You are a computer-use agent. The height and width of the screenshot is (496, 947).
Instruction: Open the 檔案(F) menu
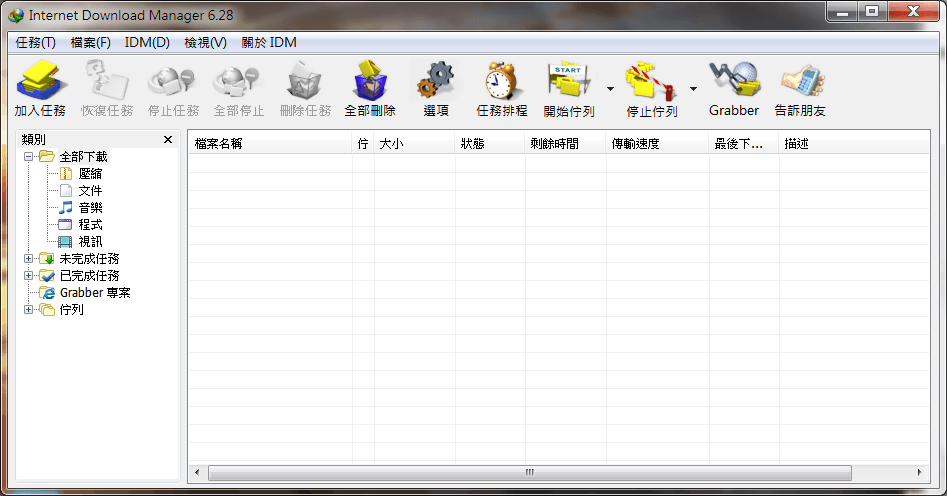tap(91, 42)
